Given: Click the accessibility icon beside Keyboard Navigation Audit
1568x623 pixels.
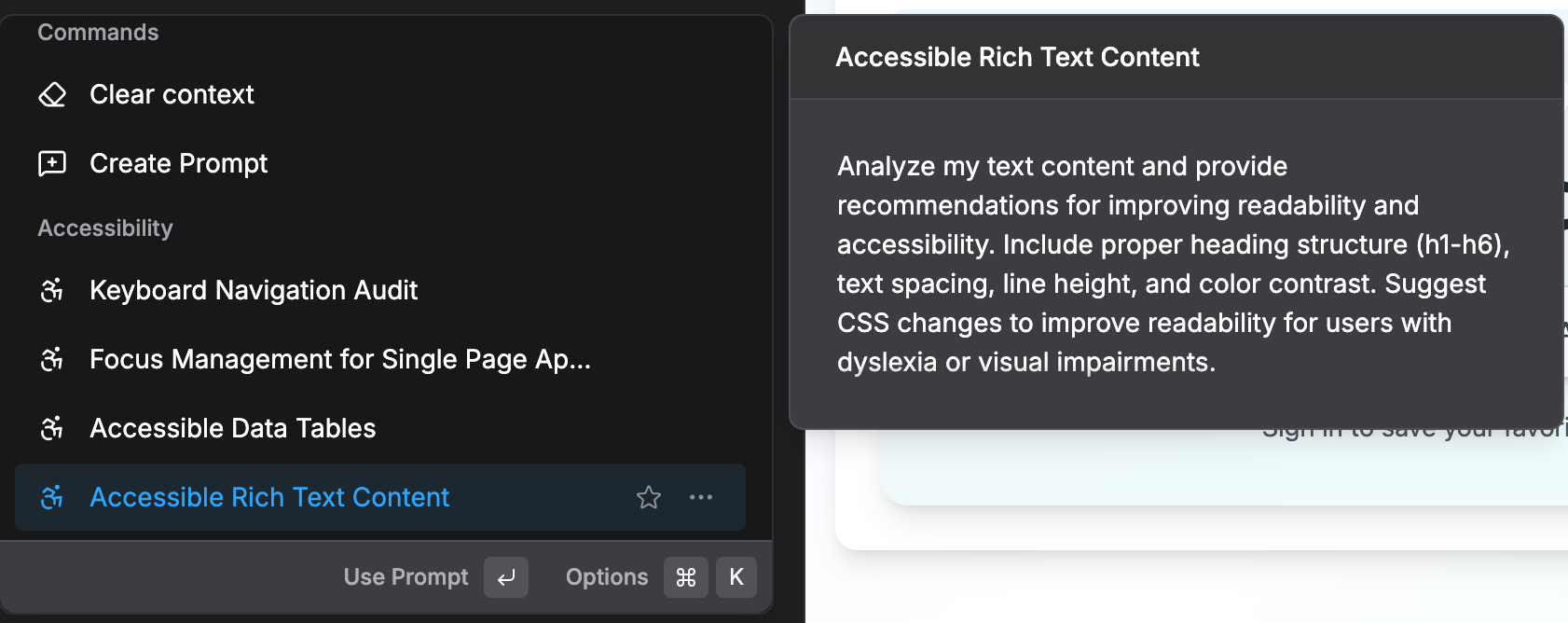Looking at the screenshot, I should 52,291.
